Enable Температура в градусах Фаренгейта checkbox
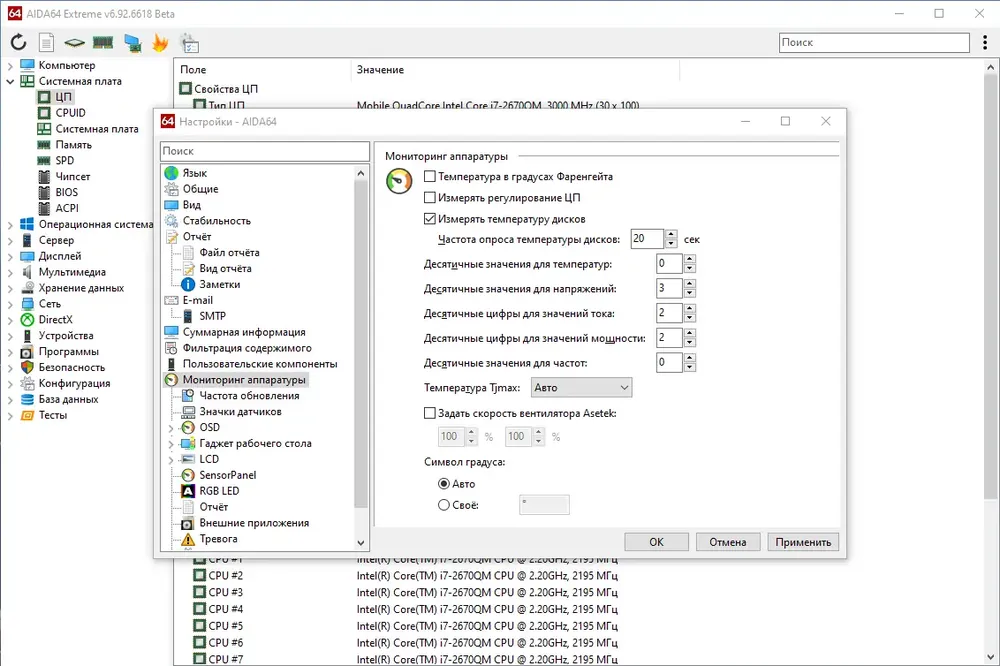Viewport: 1000px width, 666px height. coord(430,176)
